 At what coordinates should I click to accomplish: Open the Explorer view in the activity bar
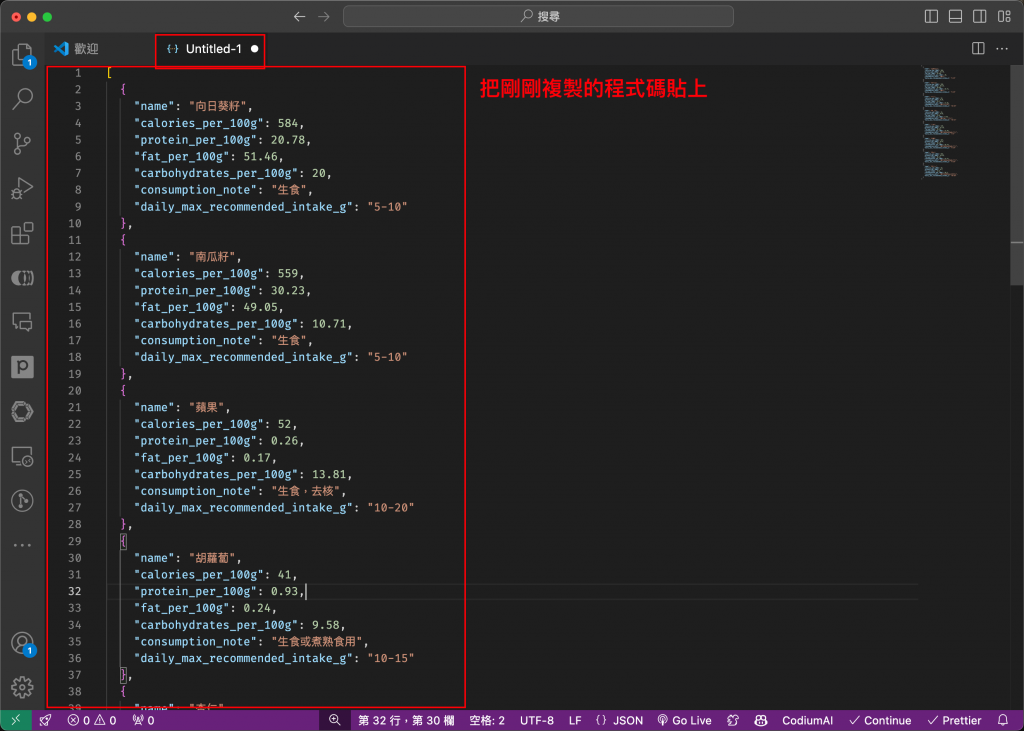click(x=22, y=54)
